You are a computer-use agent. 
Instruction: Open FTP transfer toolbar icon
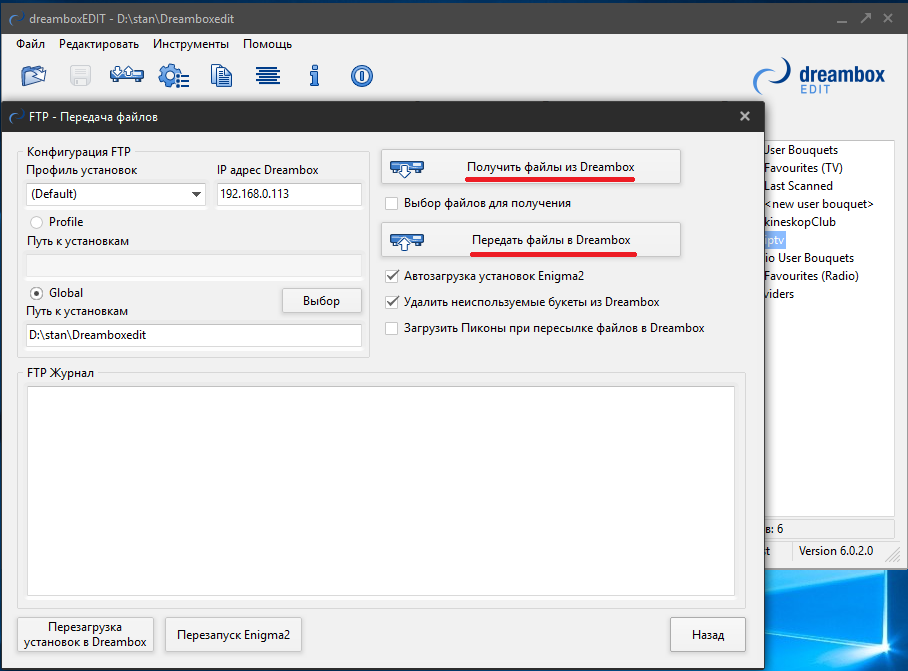coord(126,75)
